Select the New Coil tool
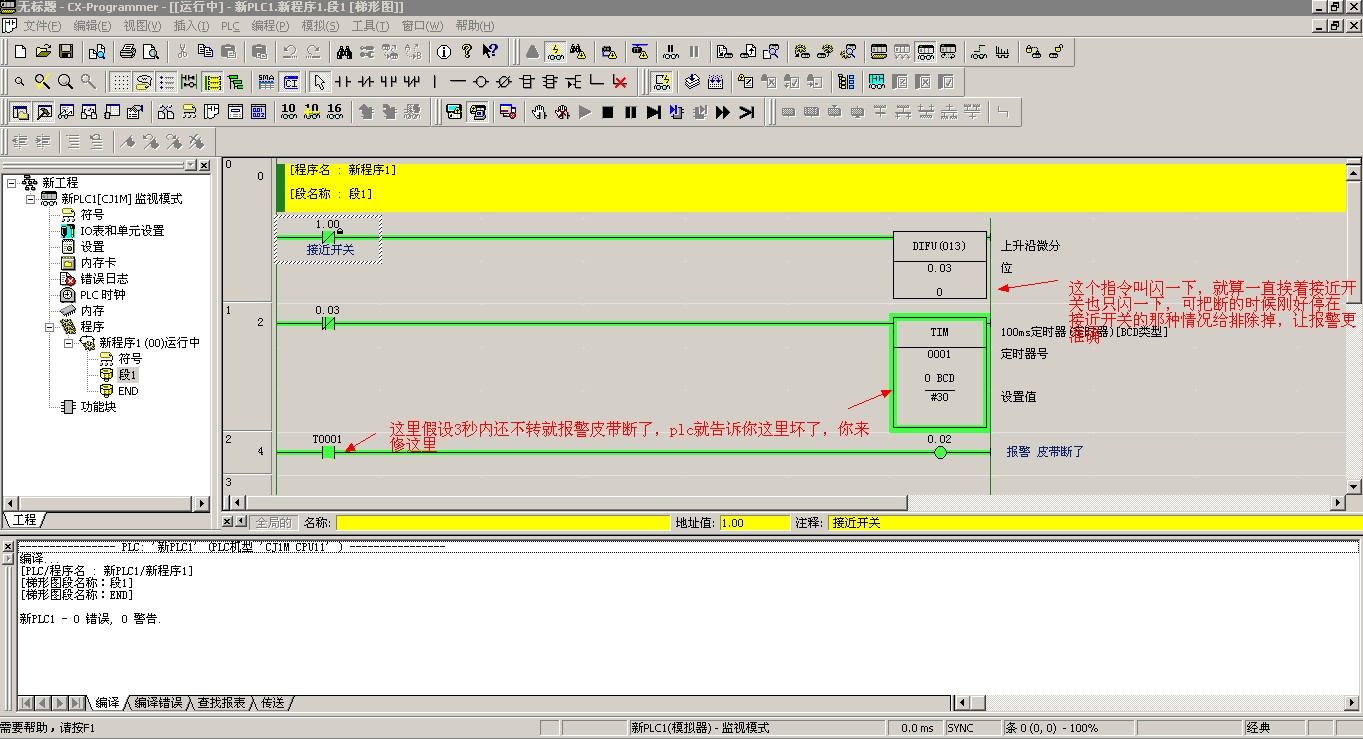This screenshot has width=1363, height=739. tap(481, 82)
